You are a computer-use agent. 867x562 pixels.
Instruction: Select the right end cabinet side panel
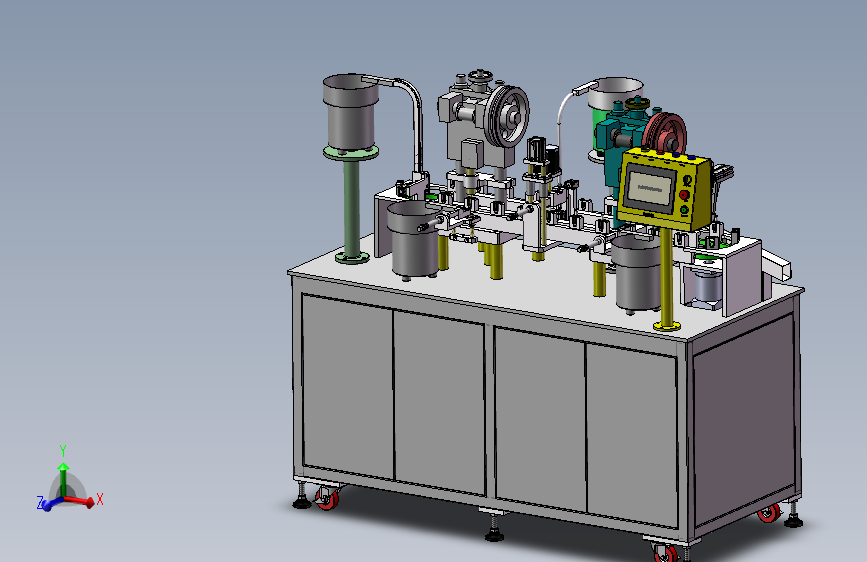point(744,420)
